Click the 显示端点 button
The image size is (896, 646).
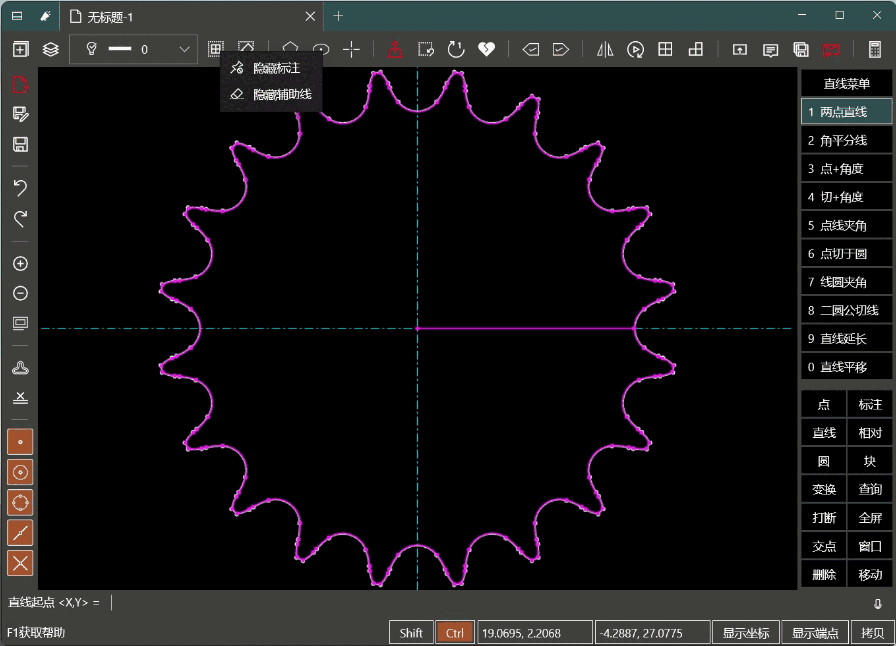point(815,632)
